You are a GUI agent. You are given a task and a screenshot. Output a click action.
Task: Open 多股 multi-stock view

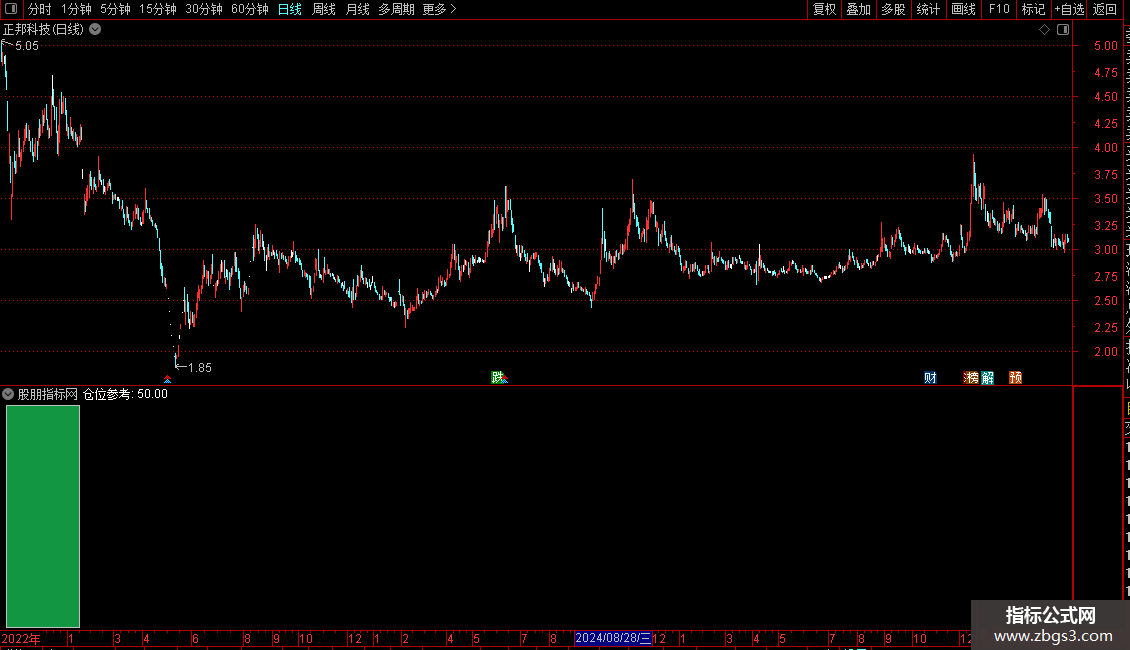[x=893, y=9]
